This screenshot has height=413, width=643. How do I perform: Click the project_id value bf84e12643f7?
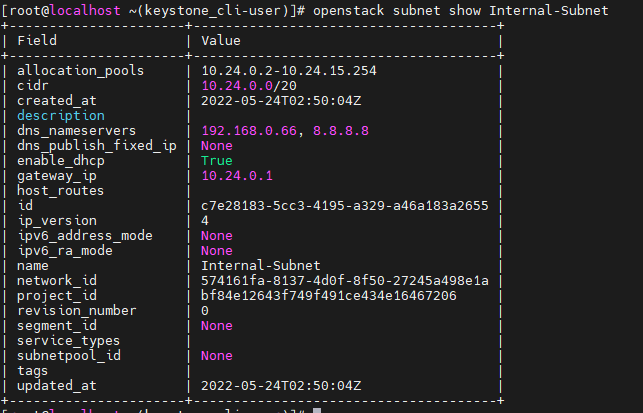[328, 296]
